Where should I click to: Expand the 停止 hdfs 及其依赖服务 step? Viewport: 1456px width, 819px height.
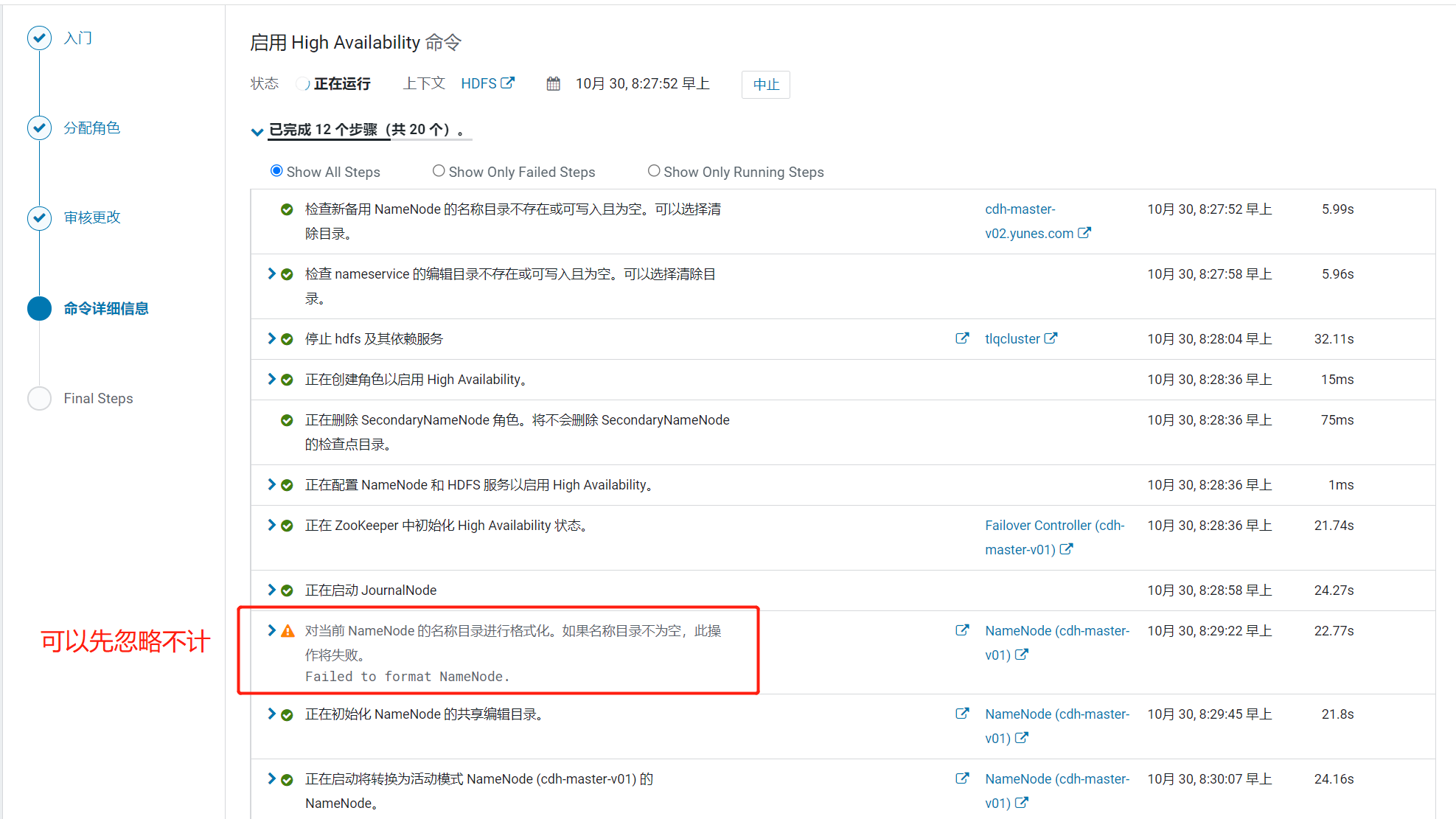271,338
